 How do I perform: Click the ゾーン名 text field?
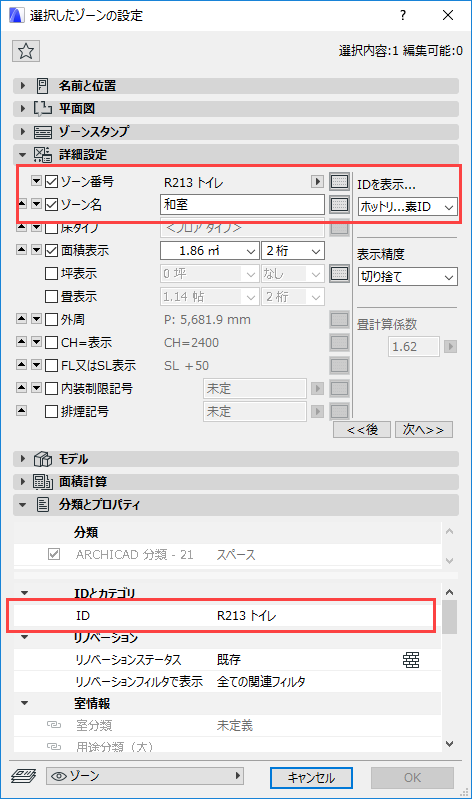(x=242, y=204)
